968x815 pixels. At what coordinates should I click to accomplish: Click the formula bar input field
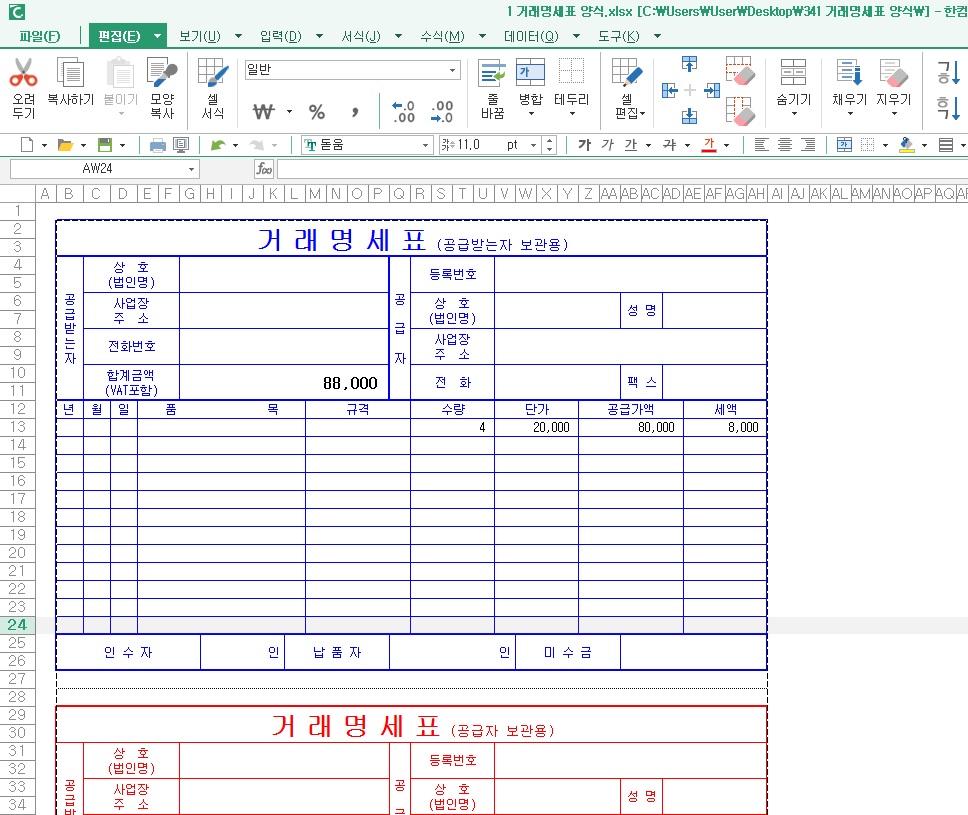tap(622, 169)
